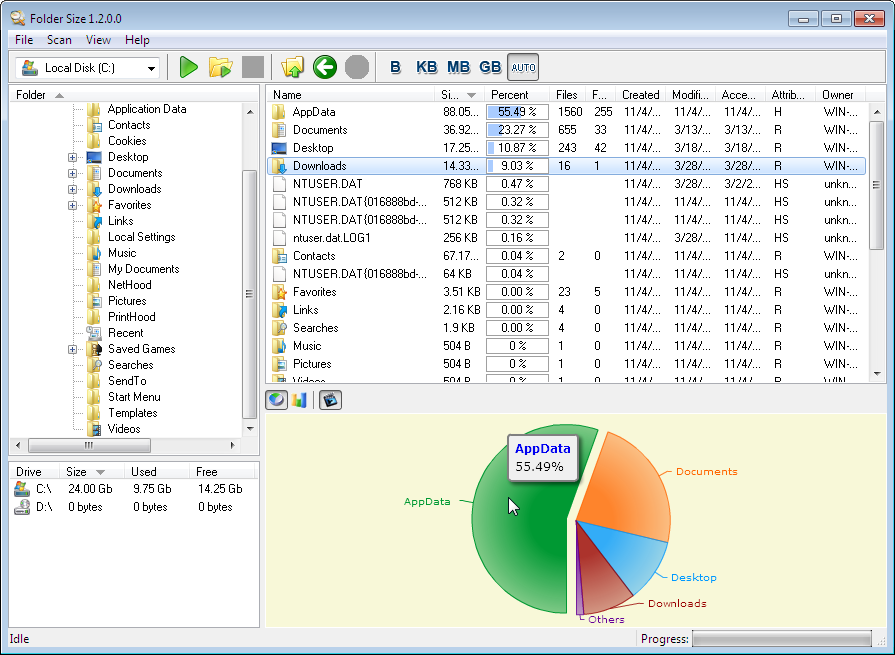Navigate up one folder level
Screen dimensions: 895x655
pos(292,67)
